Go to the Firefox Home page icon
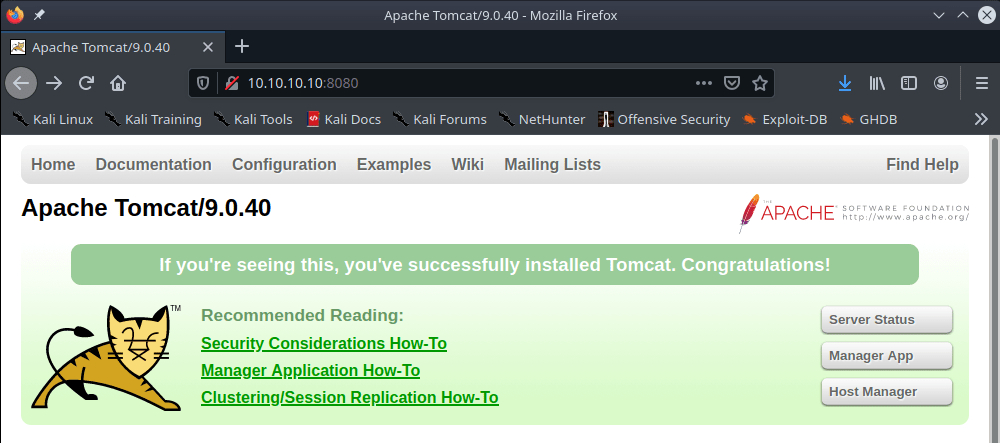 [x=118, y=83]
